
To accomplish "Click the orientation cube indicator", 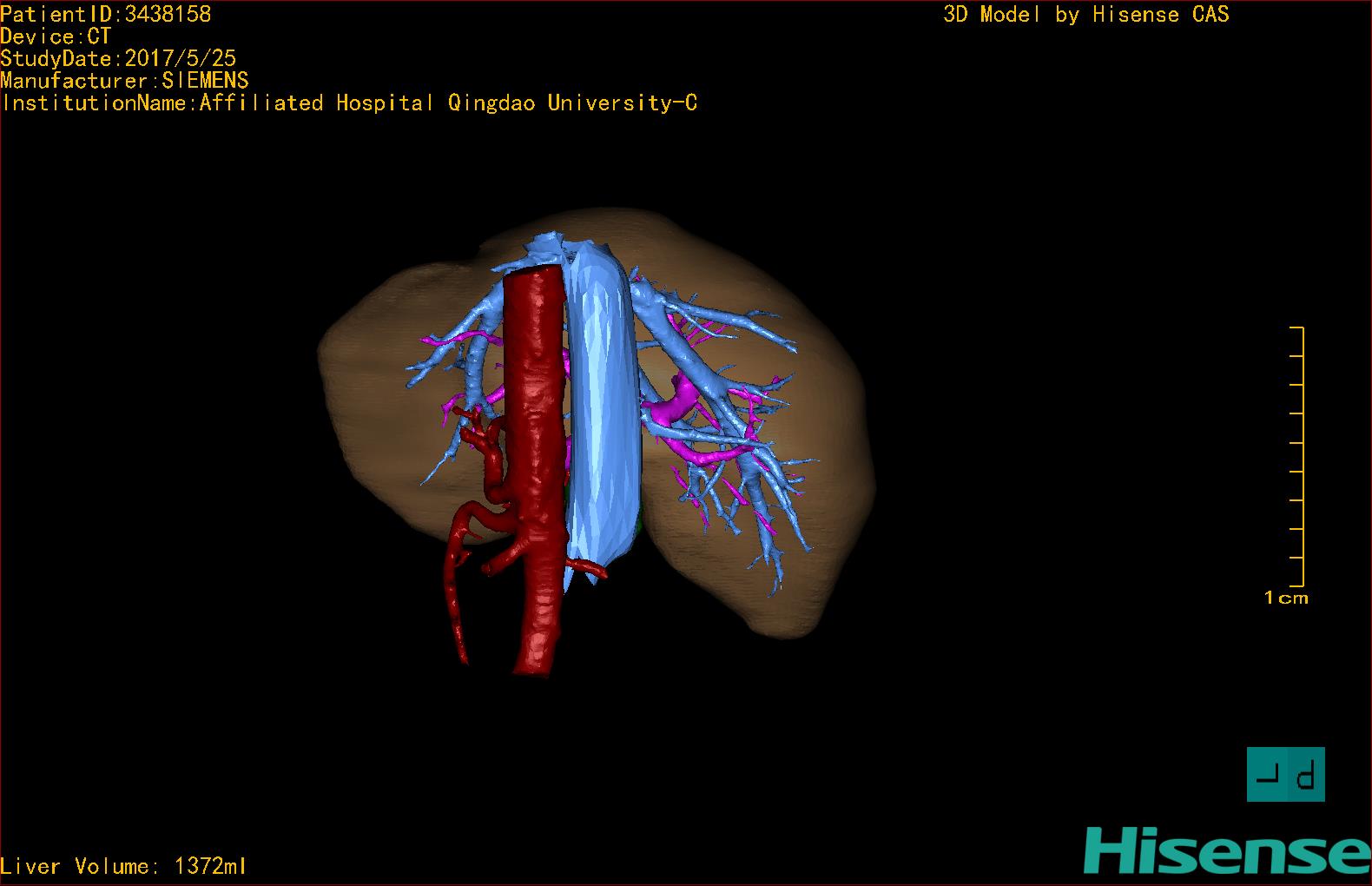I will coord(1285,774).
